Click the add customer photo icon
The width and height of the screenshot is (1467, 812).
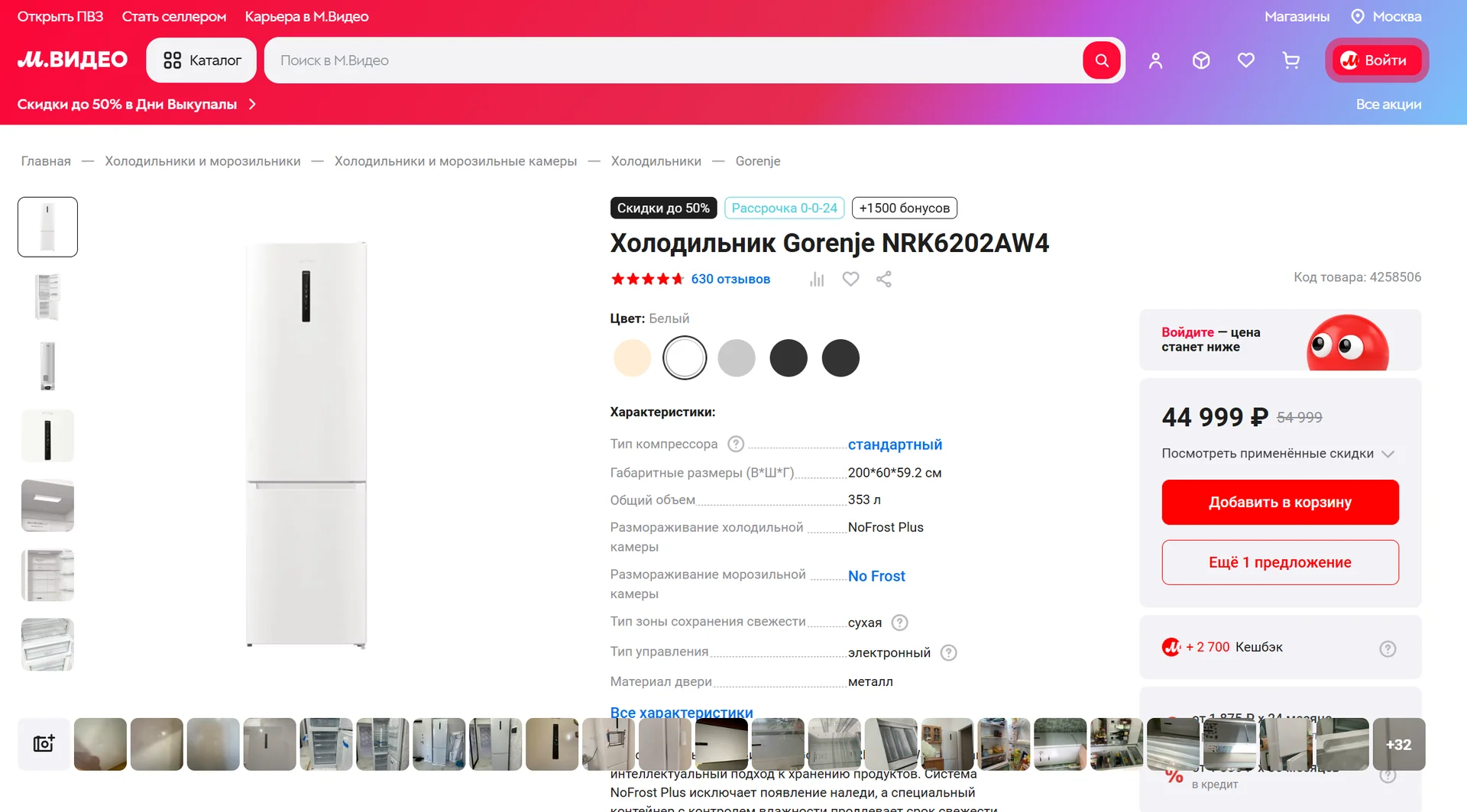pos(44,744)
